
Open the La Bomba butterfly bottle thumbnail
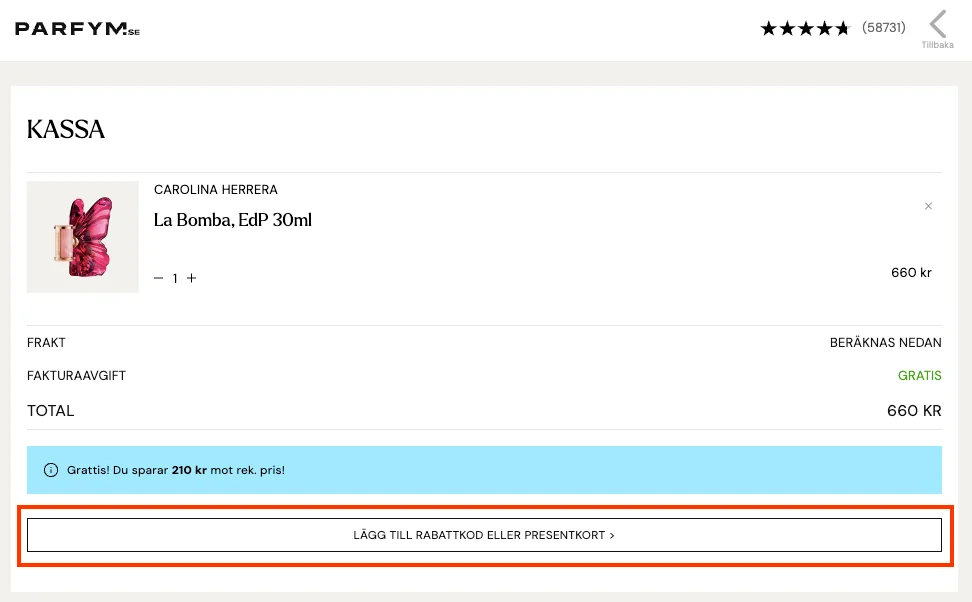pyautogui.click(x=83, y=237)
